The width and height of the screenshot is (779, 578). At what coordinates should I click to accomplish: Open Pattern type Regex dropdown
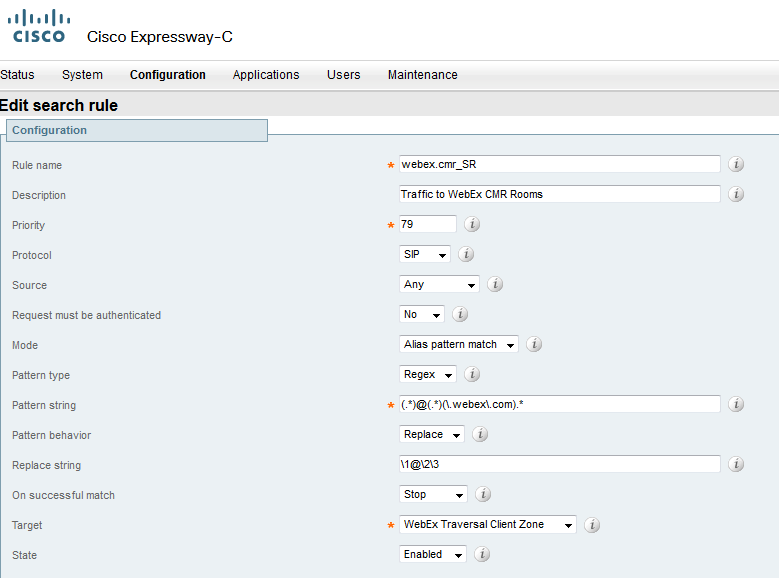pyautogui.click(x=428, y=374)
